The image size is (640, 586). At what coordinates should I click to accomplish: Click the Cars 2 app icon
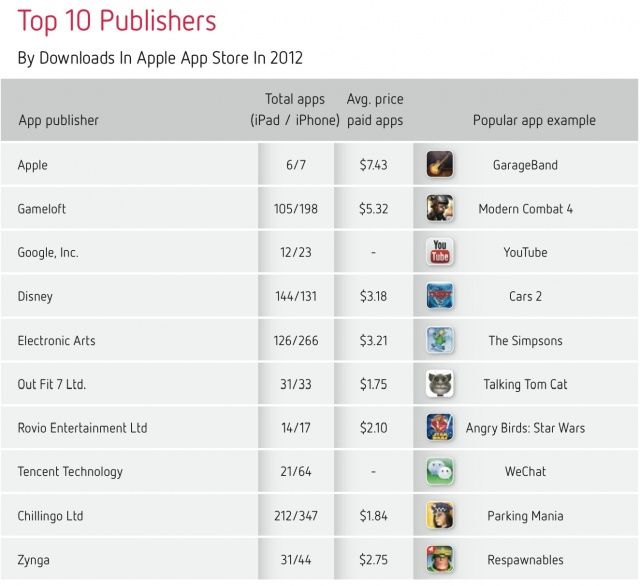tap(439, 296)
